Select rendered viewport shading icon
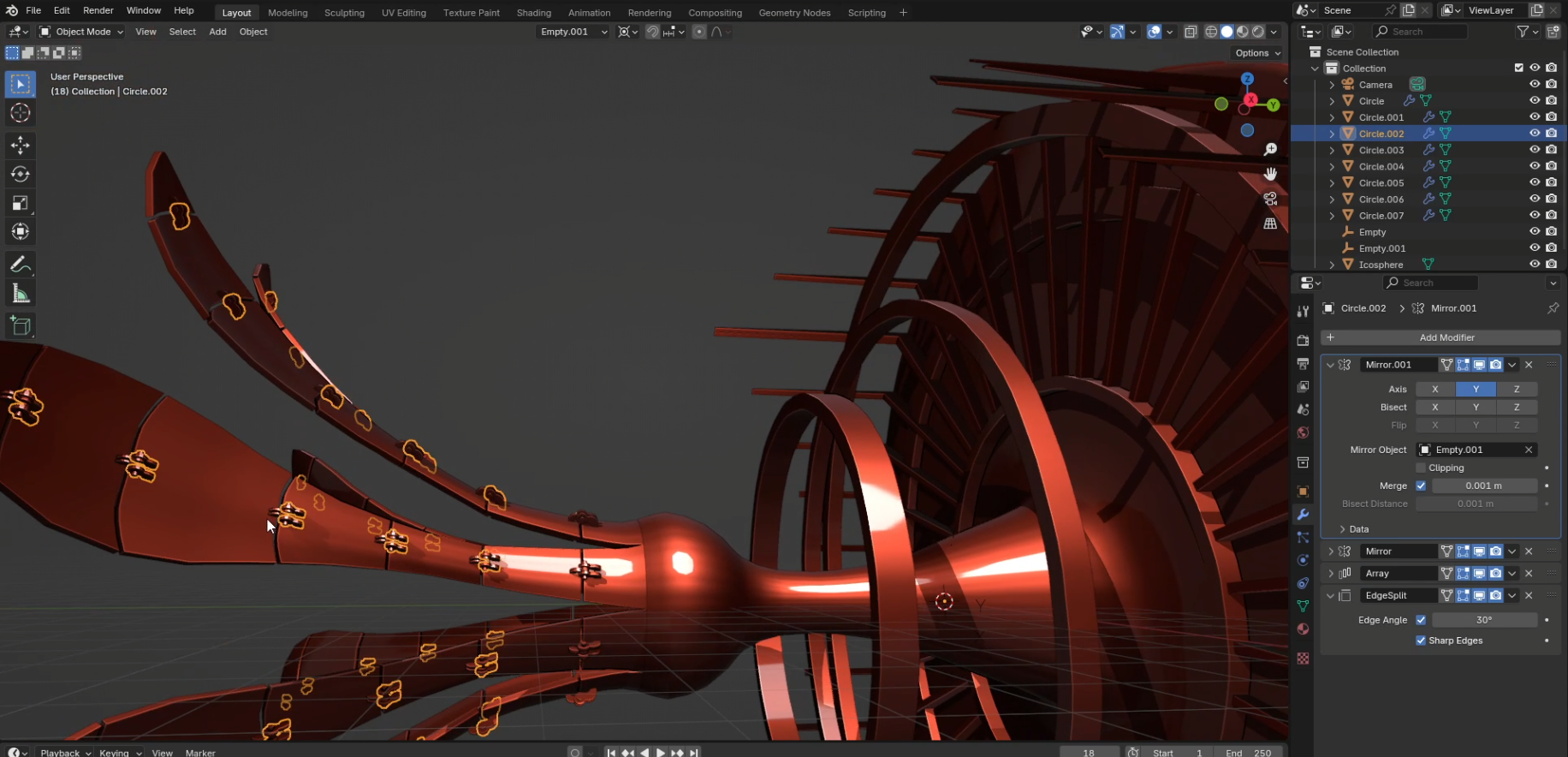 (x=1258, y=32)
